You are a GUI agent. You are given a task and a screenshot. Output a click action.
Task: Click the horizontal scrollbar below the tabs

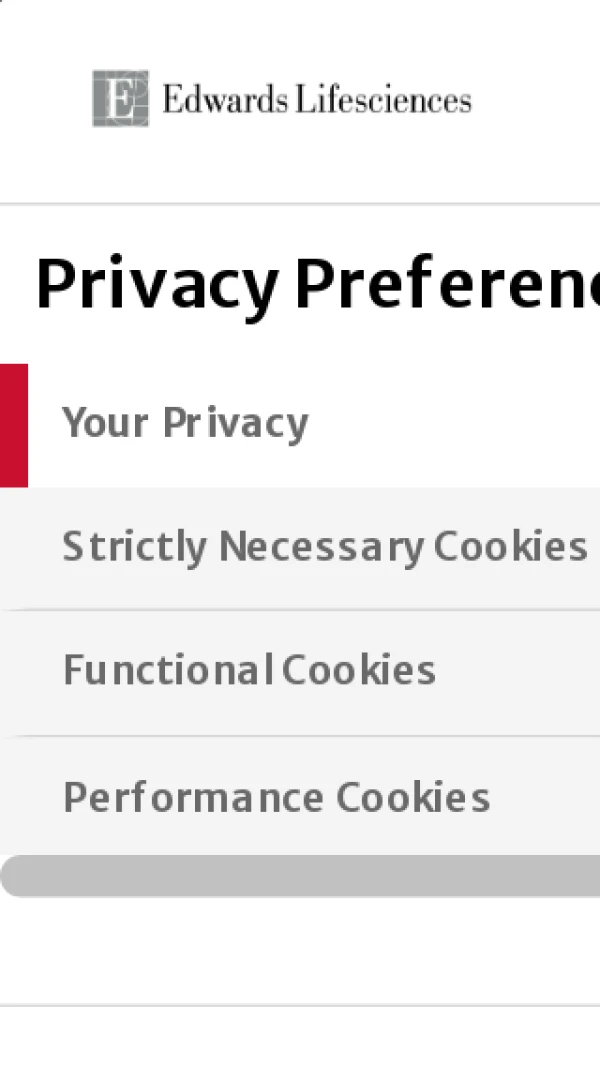300,876
